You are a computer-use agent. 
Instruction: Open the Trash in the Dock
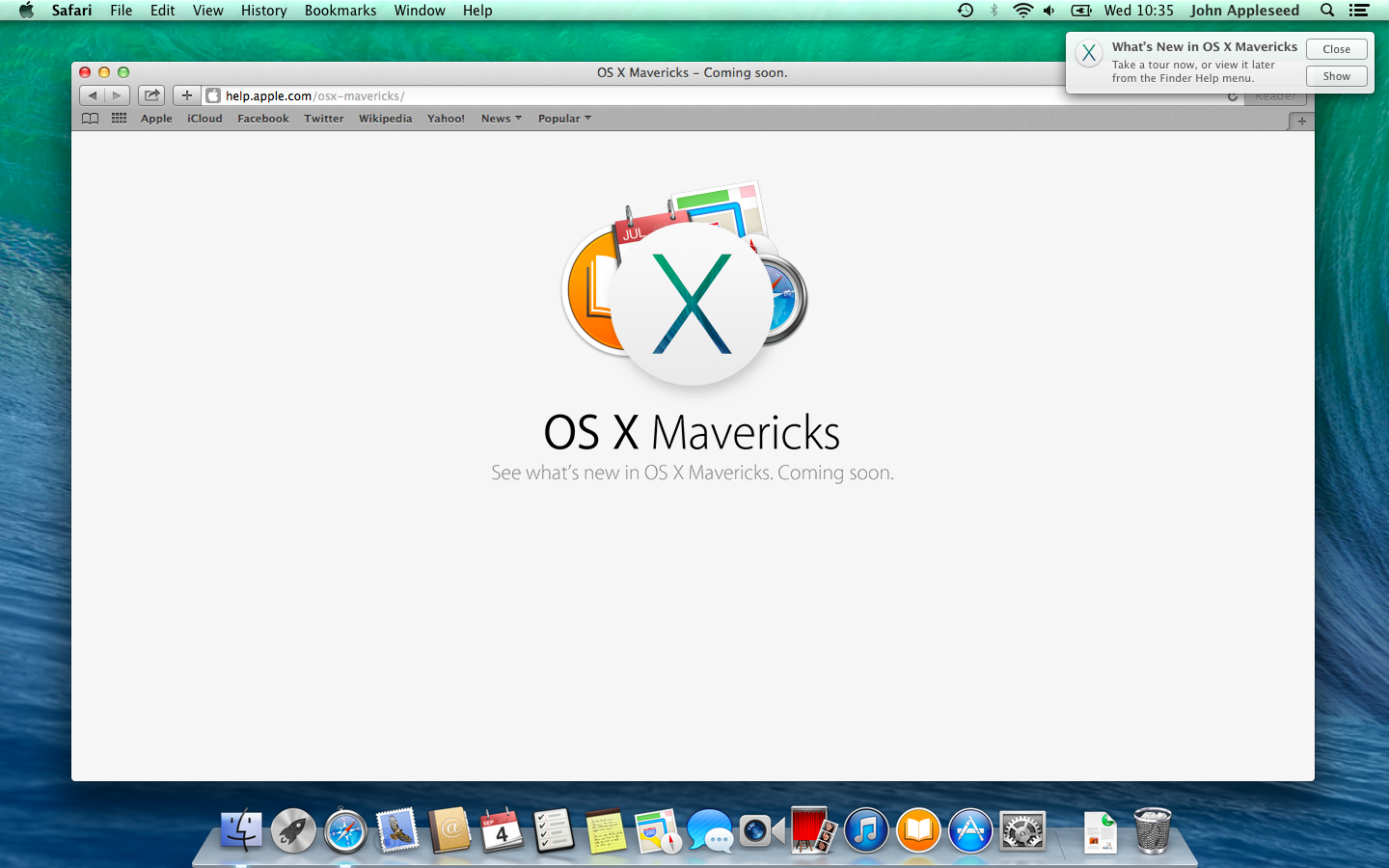1152,830
